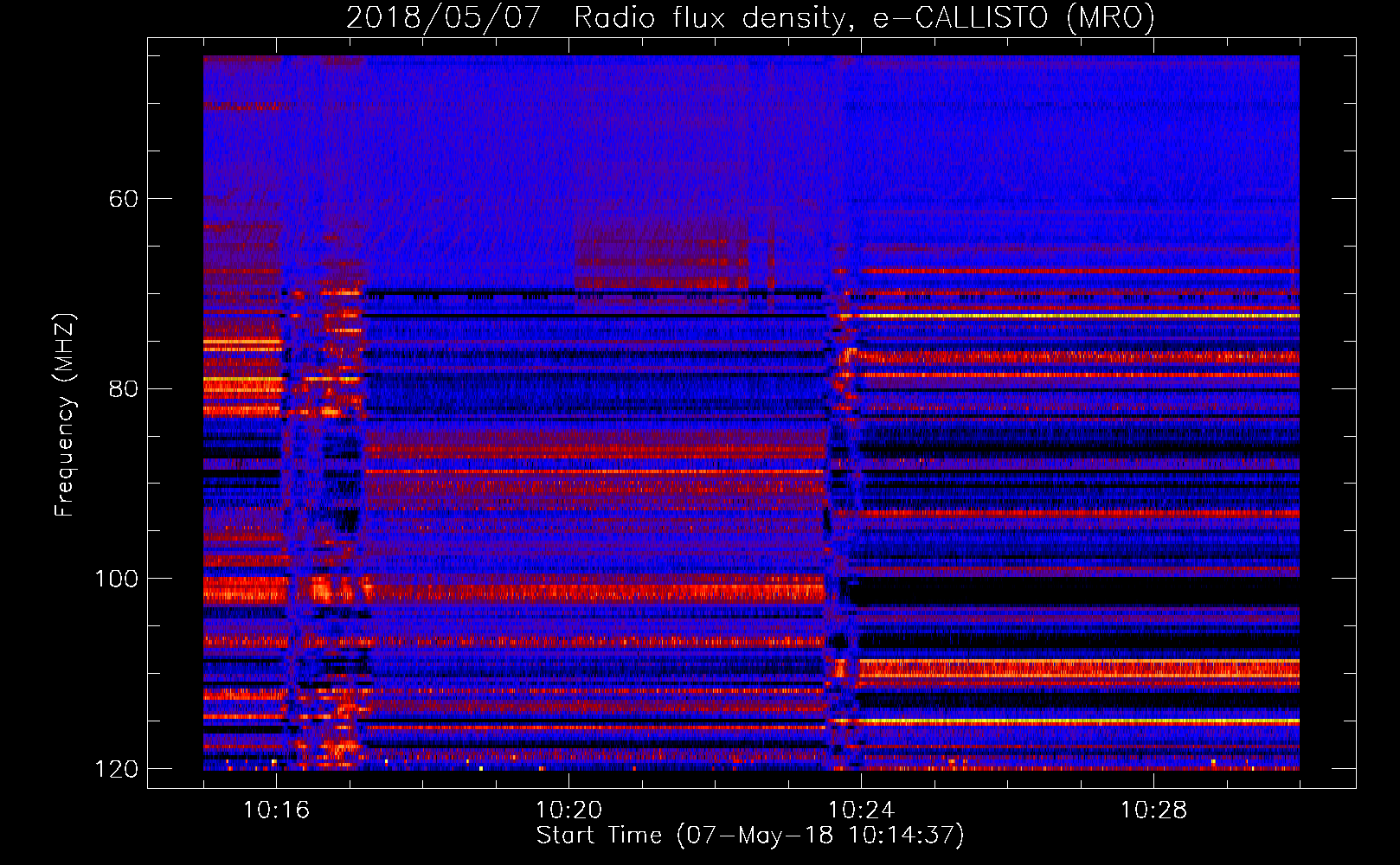The width and height of the screenshot is (1400, 865).
Task: Click the 'Start Time (07-May-18 10:14:37)' label
Action: pos(750,836)
